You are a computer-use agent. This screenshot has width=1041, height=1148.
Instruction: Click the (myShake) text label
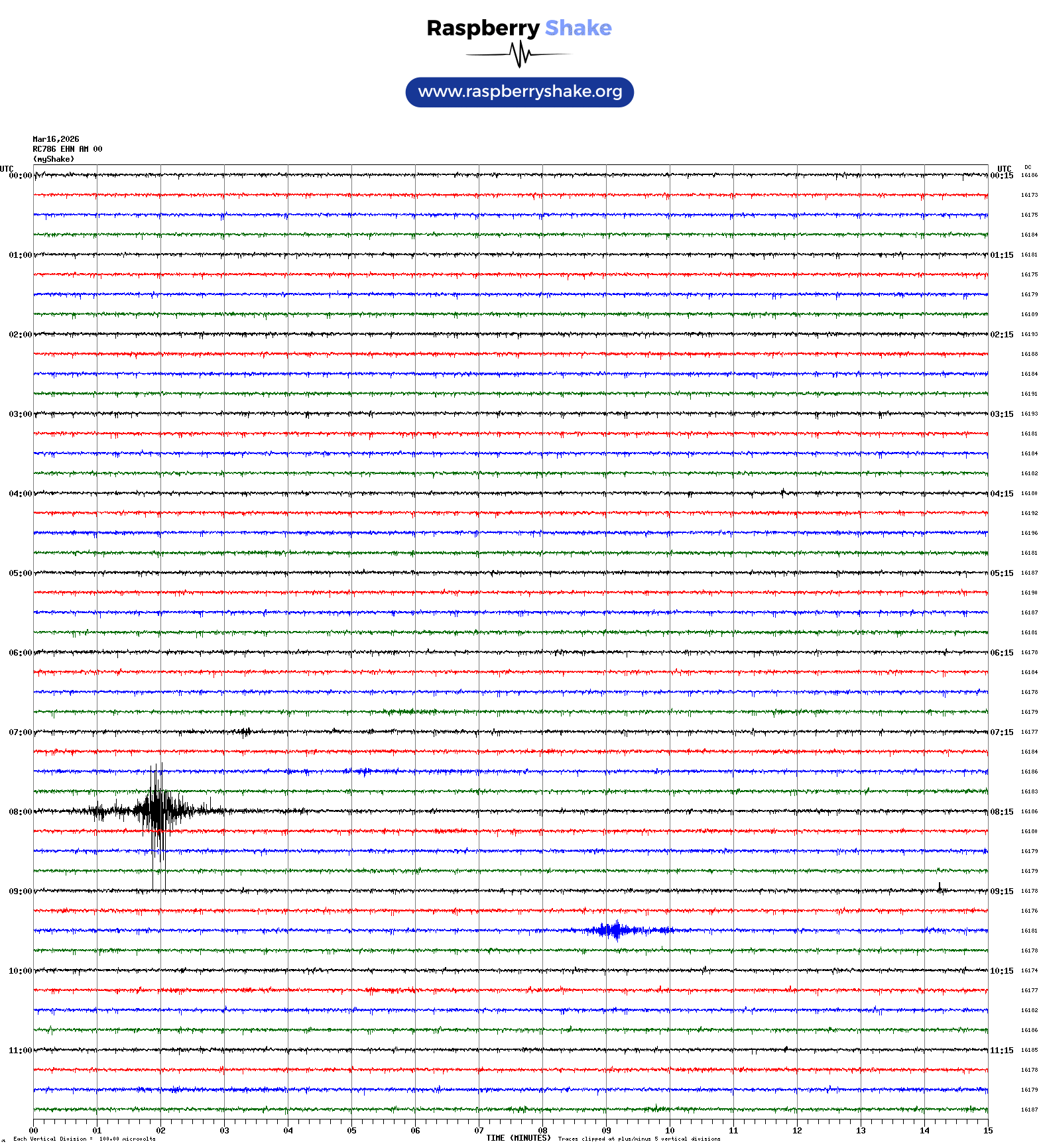54,159
